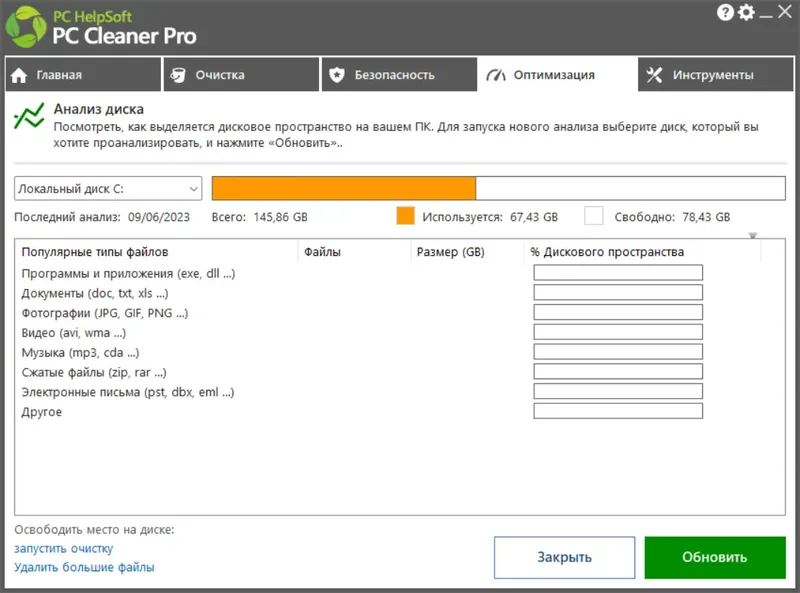Select the Музыка (mp3, cda) row
Viewport: 800px width, 593px height.
(x=400, y=353)
